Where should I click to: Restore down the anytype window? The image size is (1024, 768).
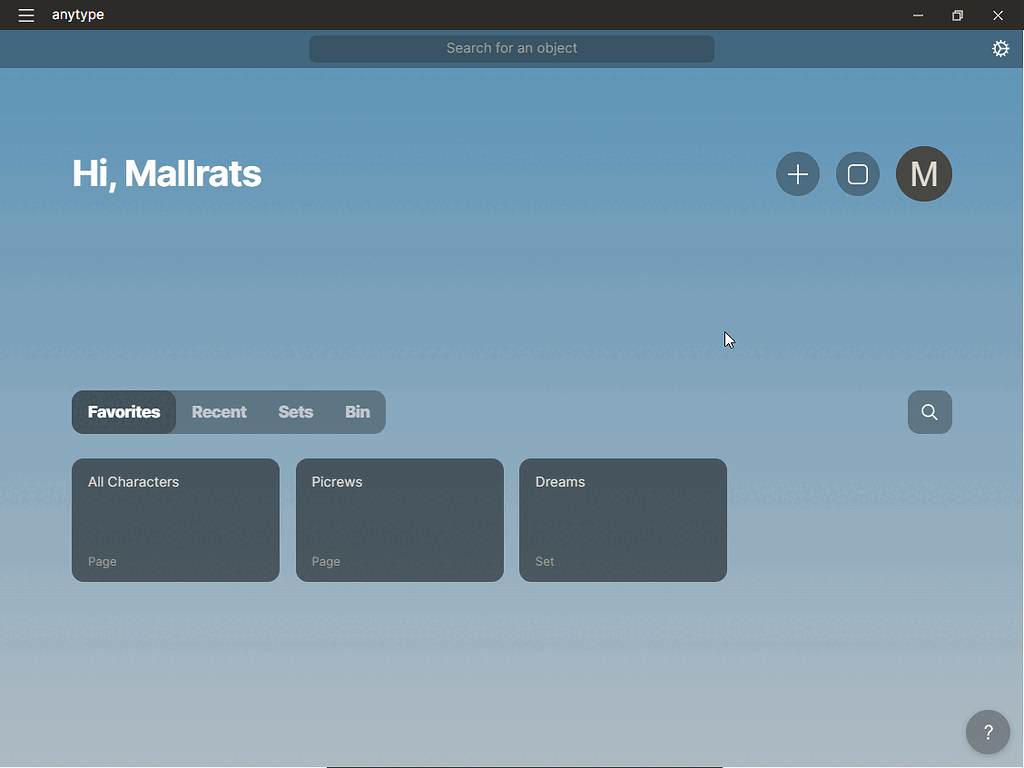957,15
